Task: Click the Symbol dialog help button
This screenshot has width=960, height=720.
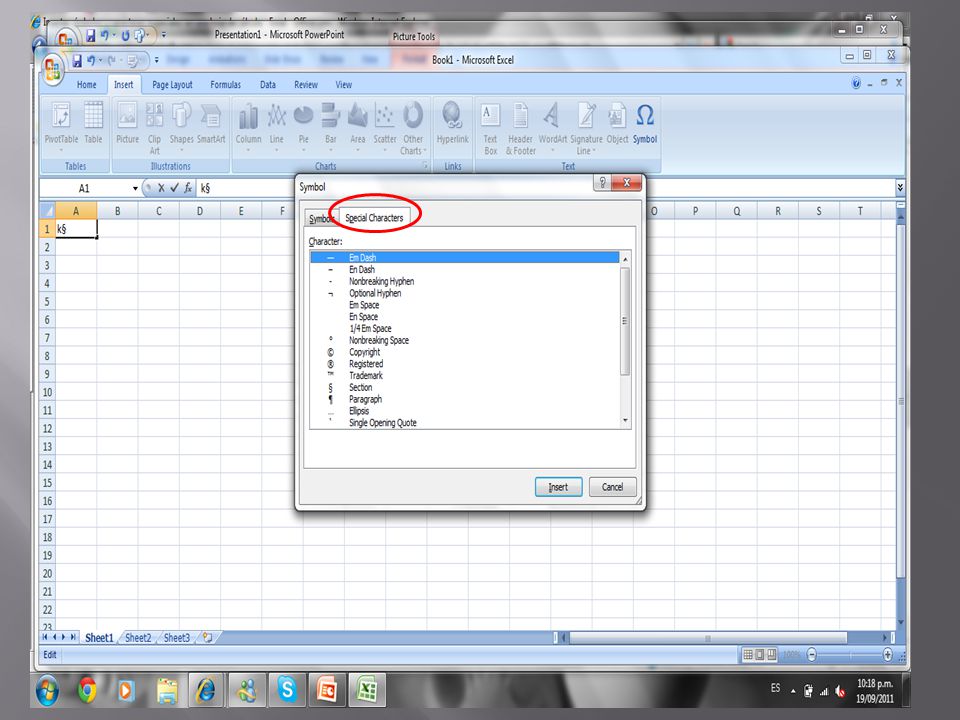Action: point(602,182)
